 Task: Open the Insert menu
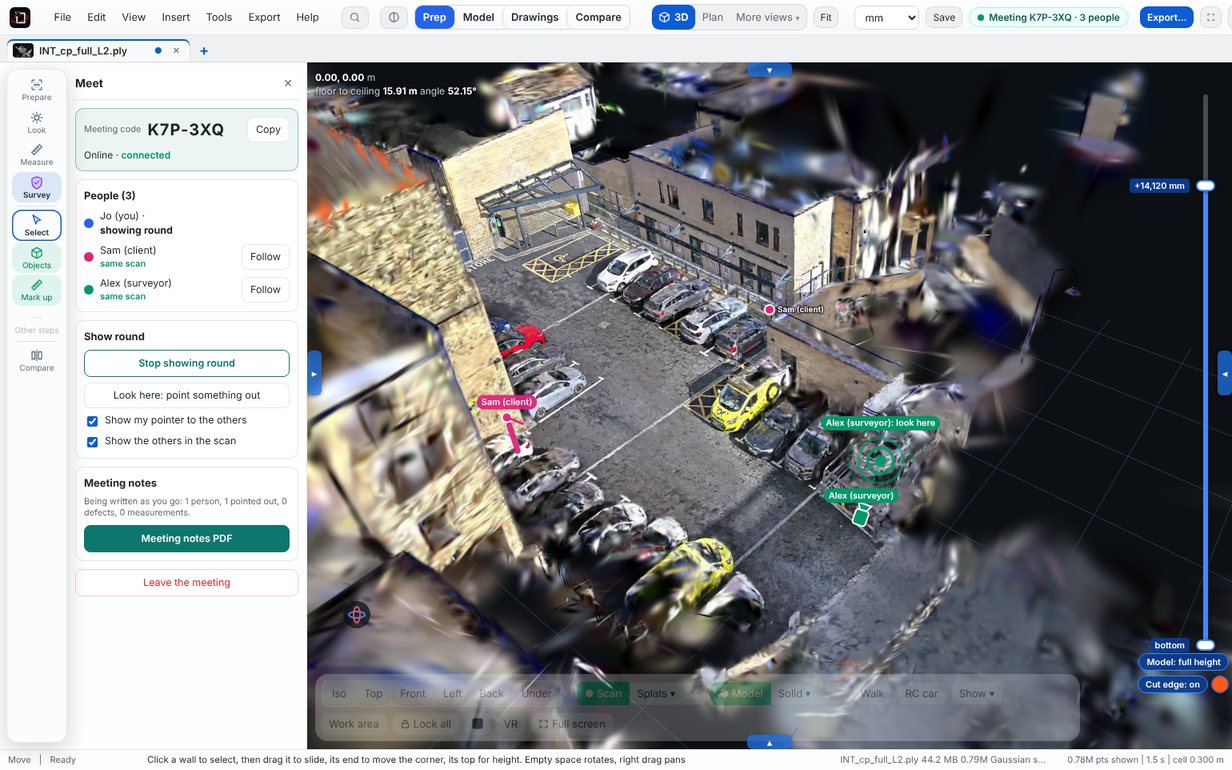click(176, 17)
